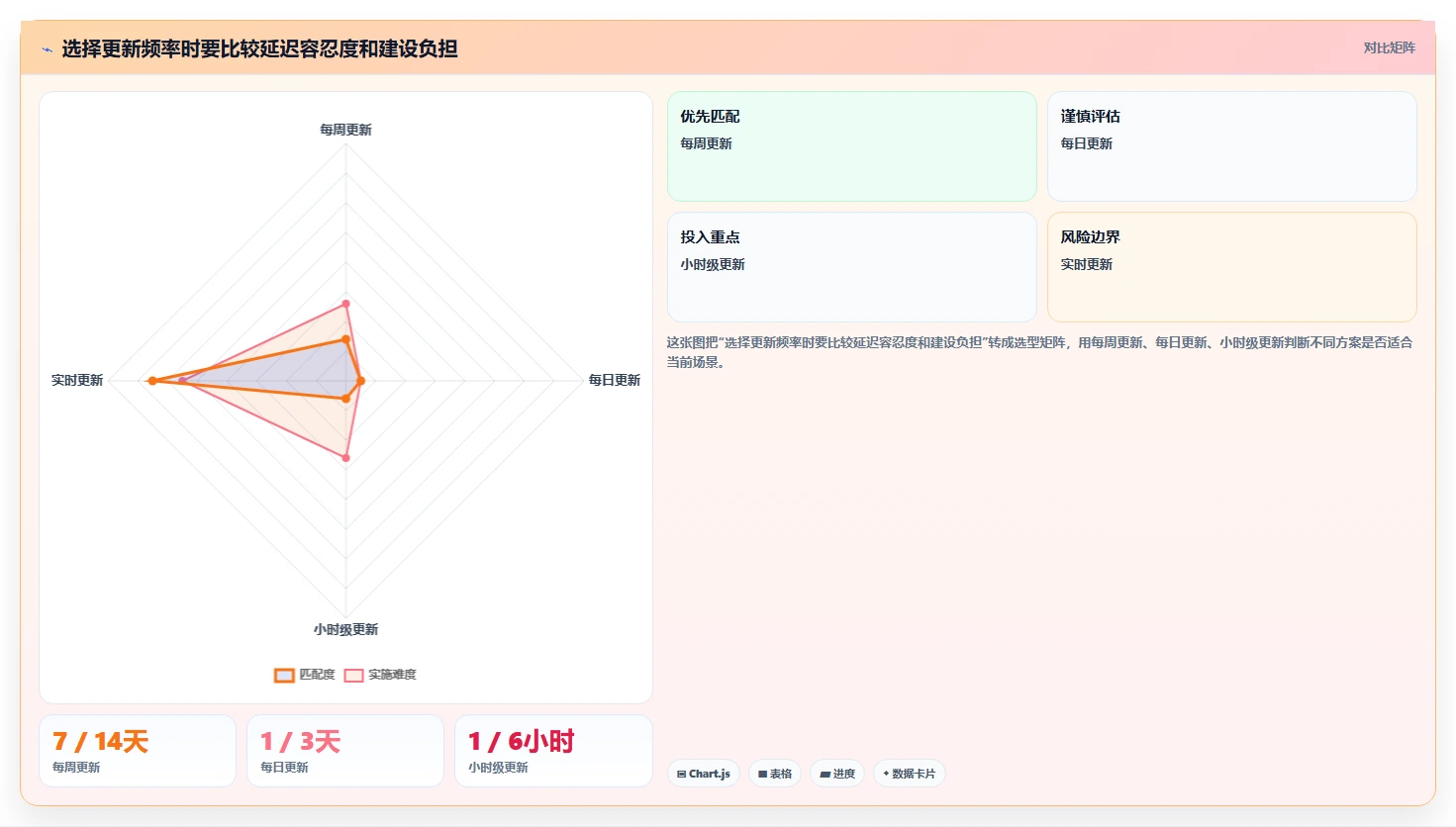Screen dimensions: 1456x827
Task: Click the 1 / 3天 stat card
Action: [x=345, y=751]
